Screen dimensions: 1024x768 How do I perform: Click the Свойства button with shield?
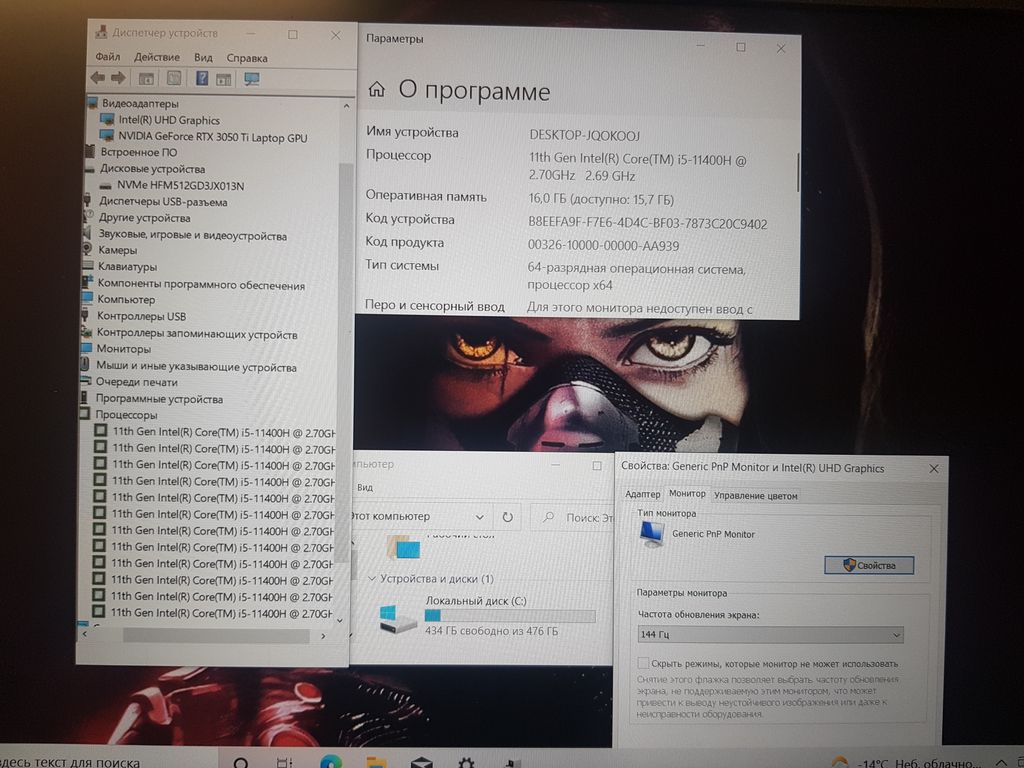(x=869, y=566)
